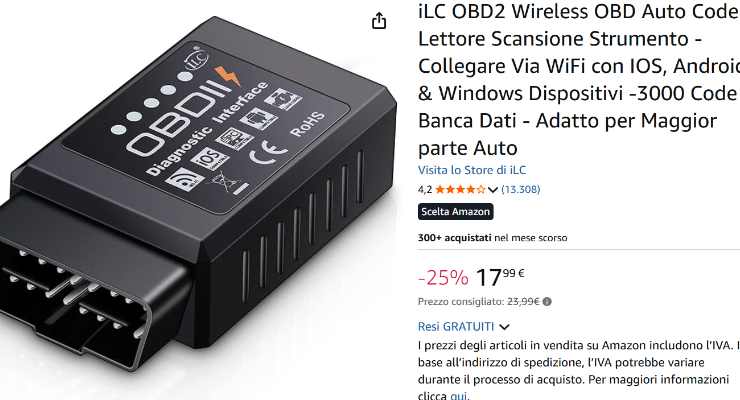Screen dimensions: 740x400
Task: Click the share icon above the product image
Action: pos(379,21)
